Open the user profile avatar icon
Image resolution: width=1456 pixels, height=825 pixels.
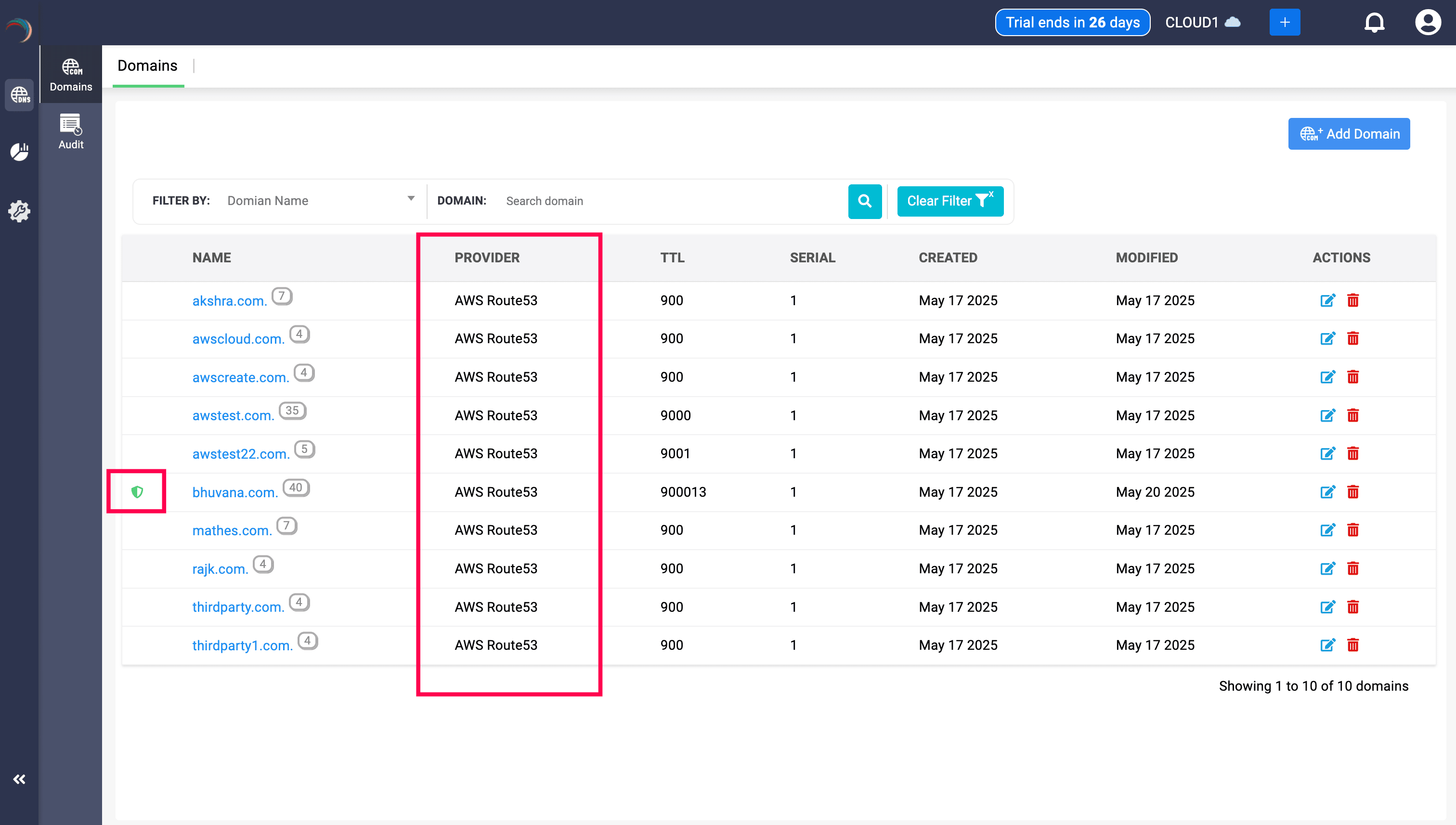(x=1428, y=22)
